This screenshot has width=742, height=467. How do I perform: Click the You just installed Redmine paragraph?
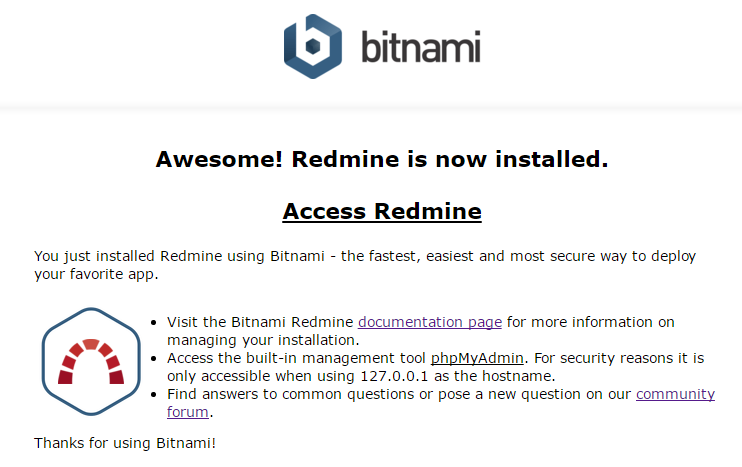pyautogui.click(x=365, y=265)
